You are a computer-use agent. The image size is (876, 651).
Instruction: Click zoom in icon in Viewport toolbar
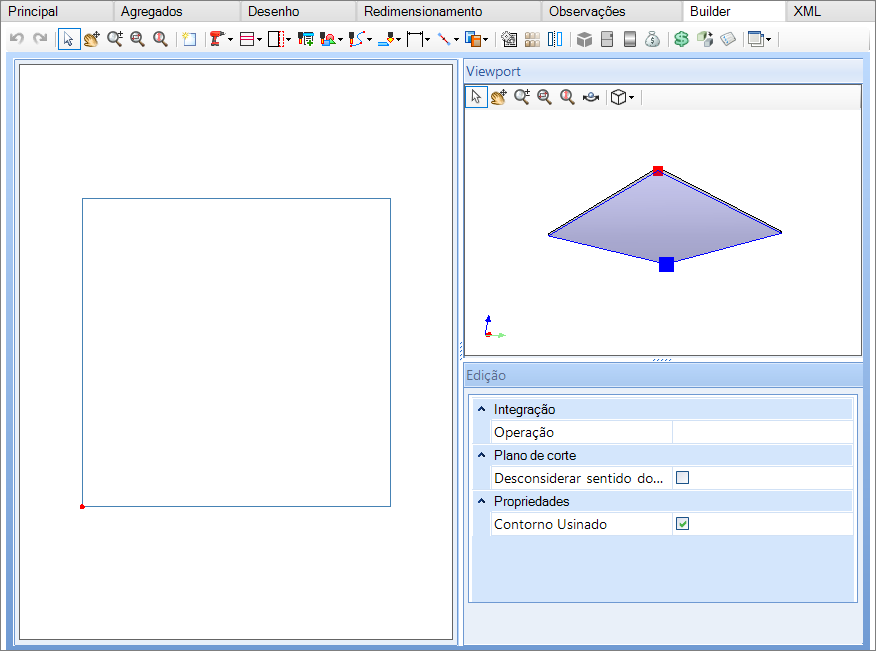coord(522,97)
